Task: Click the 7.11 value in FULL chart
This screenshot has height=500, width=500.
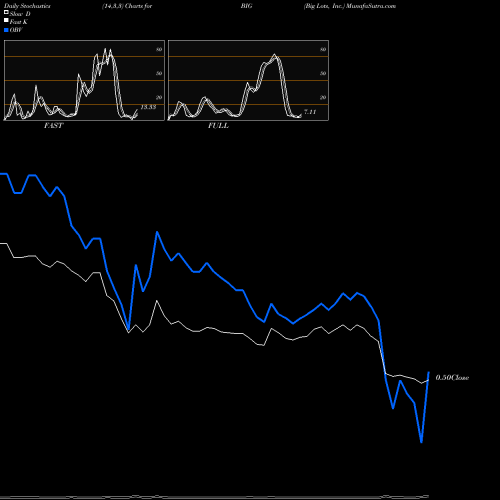Action: (310, 112)
